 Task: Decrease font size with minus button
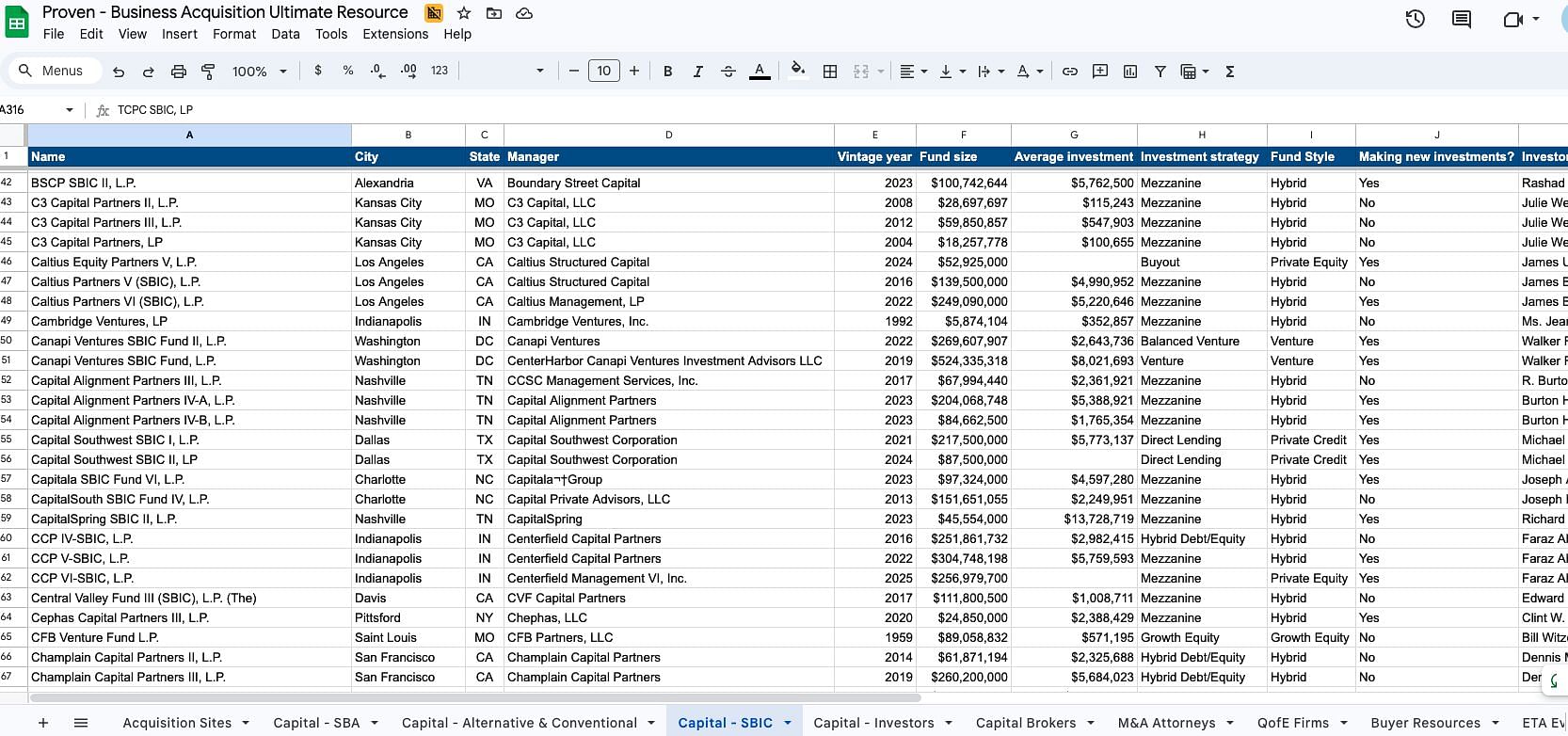tap(574, 71)
